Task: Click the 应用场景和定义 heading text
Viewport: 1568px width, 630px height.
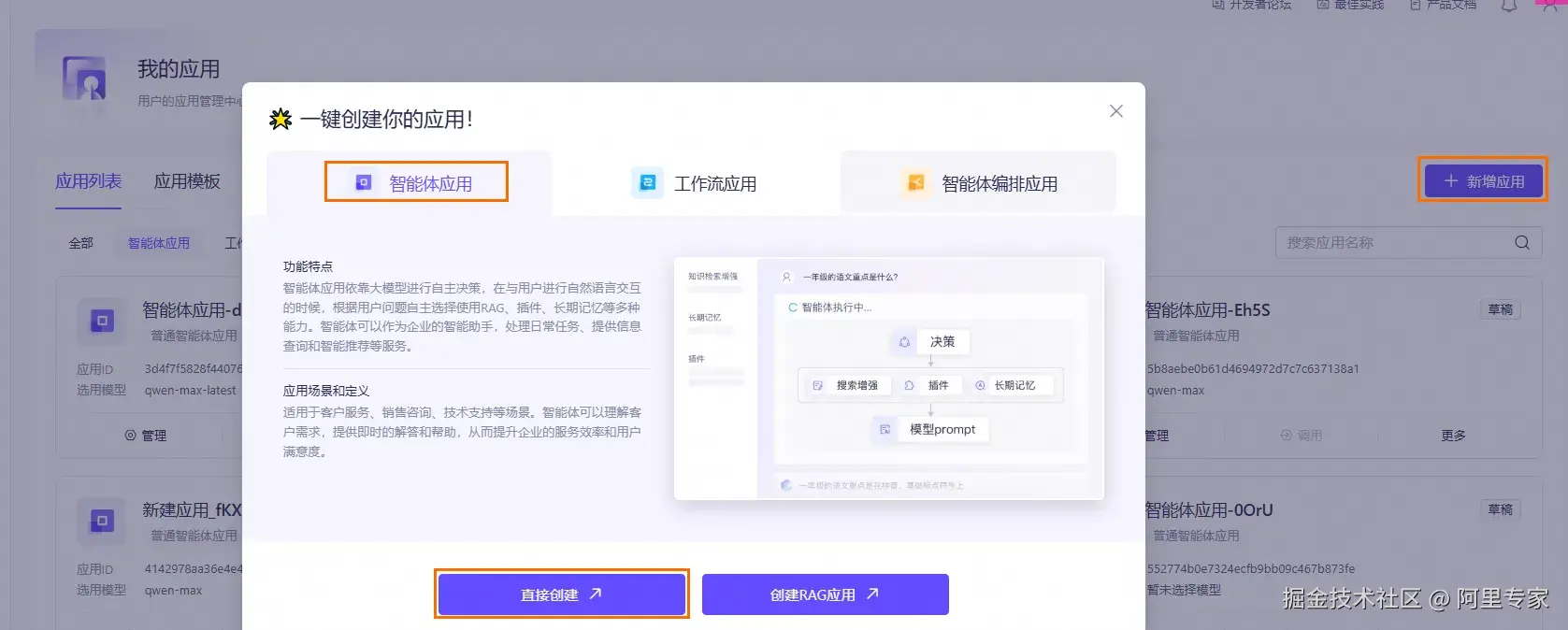Action: 326,391
